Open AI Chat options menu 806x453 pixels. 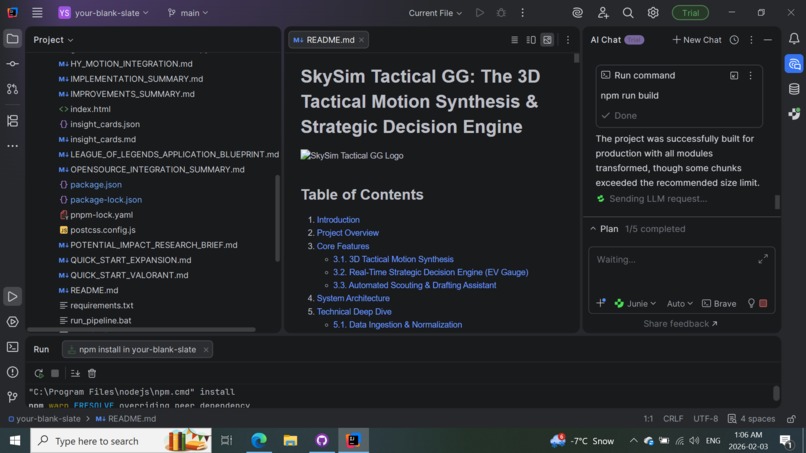click(x=751, y=40)
